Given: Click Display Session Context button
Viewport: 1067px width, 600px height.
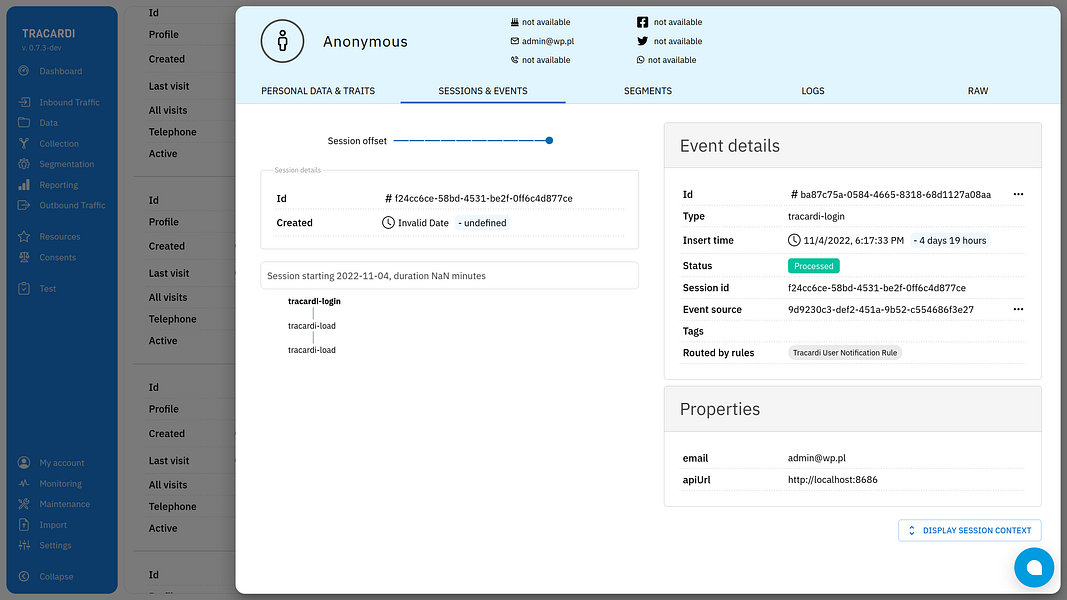Looking at the screenshot, I should point(970,531).
